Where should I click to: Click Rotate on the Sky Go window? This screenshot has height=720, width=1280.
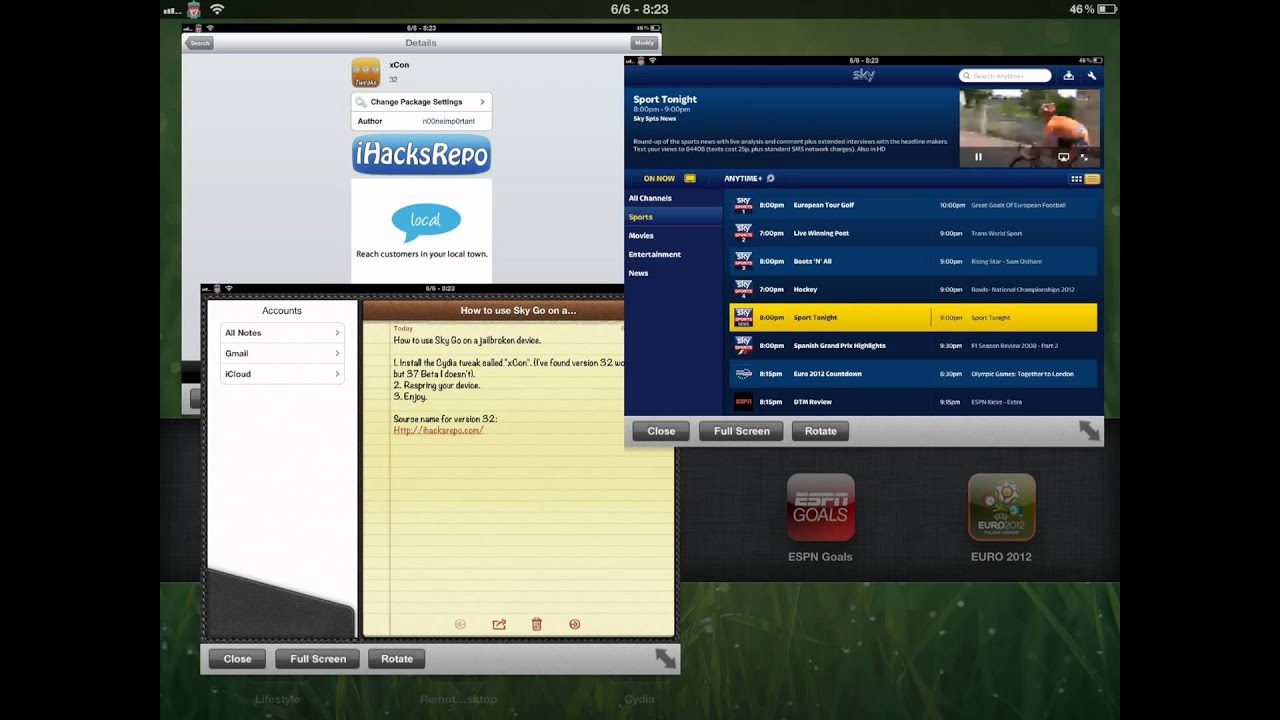click(x=820, y=431)
